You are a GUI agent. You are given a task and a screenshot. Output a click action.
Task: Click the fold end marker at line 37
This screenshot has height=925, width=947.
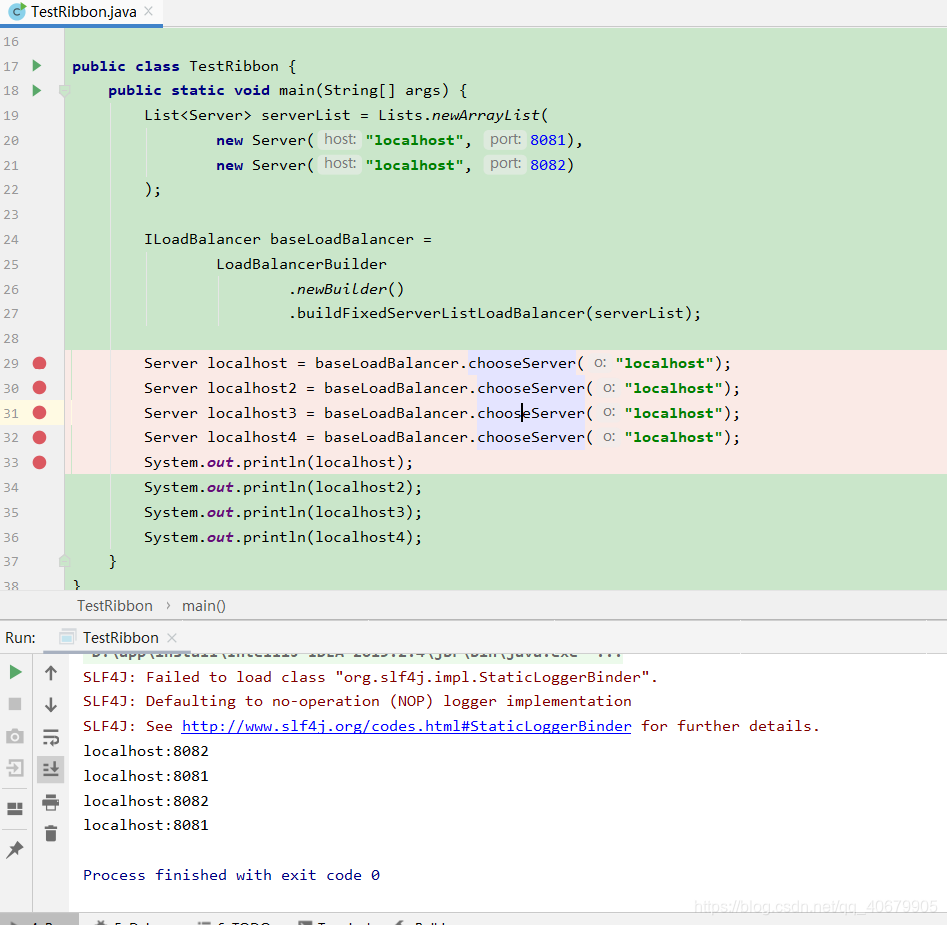pos(65,562)
